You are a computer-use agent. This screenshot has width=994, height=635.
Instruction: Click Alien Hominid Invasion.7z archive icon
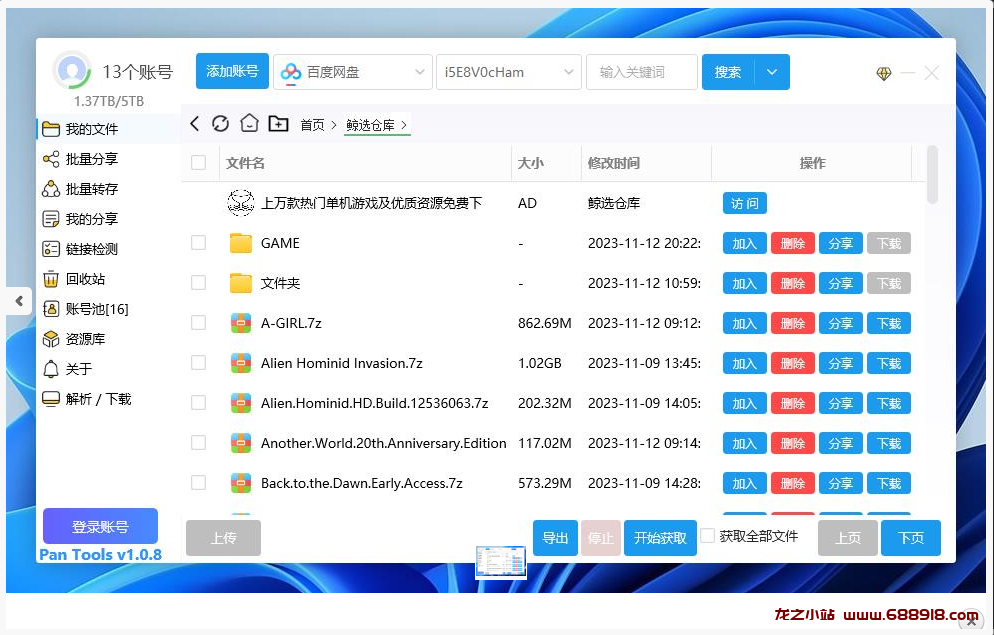click(x=241, y=363)
